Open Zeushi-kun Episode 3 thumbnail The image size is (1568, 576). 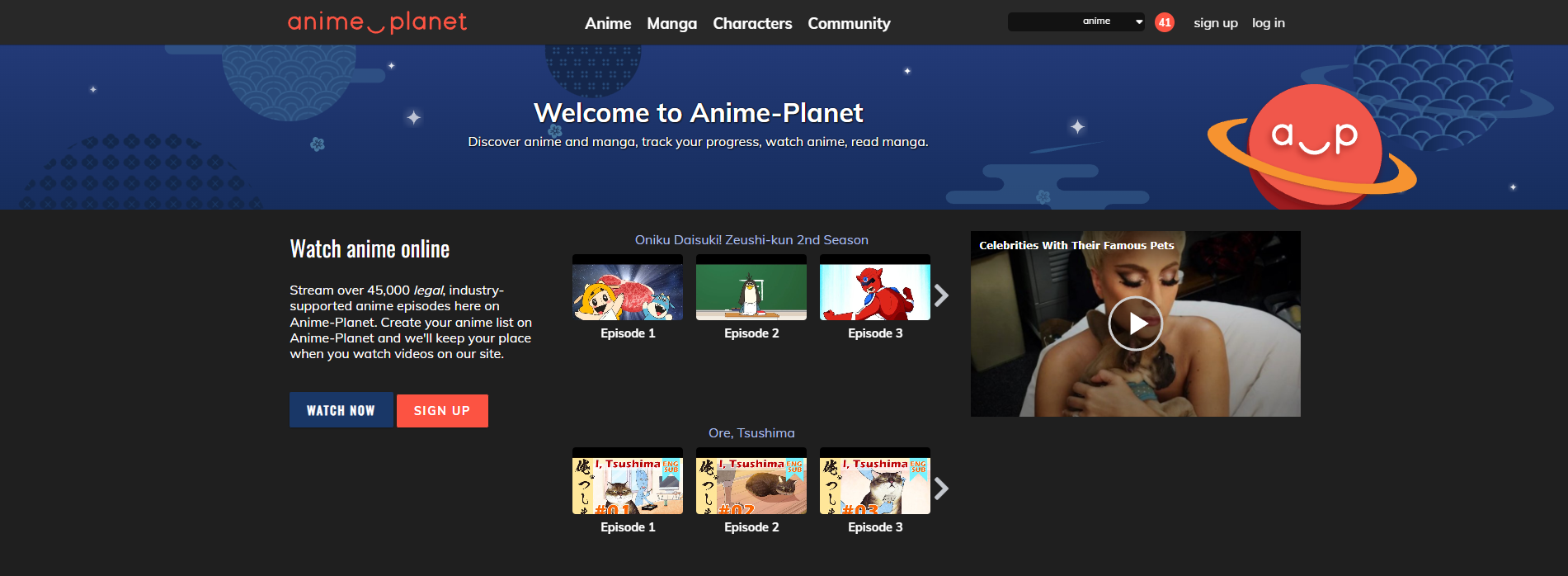click(875, 287)
